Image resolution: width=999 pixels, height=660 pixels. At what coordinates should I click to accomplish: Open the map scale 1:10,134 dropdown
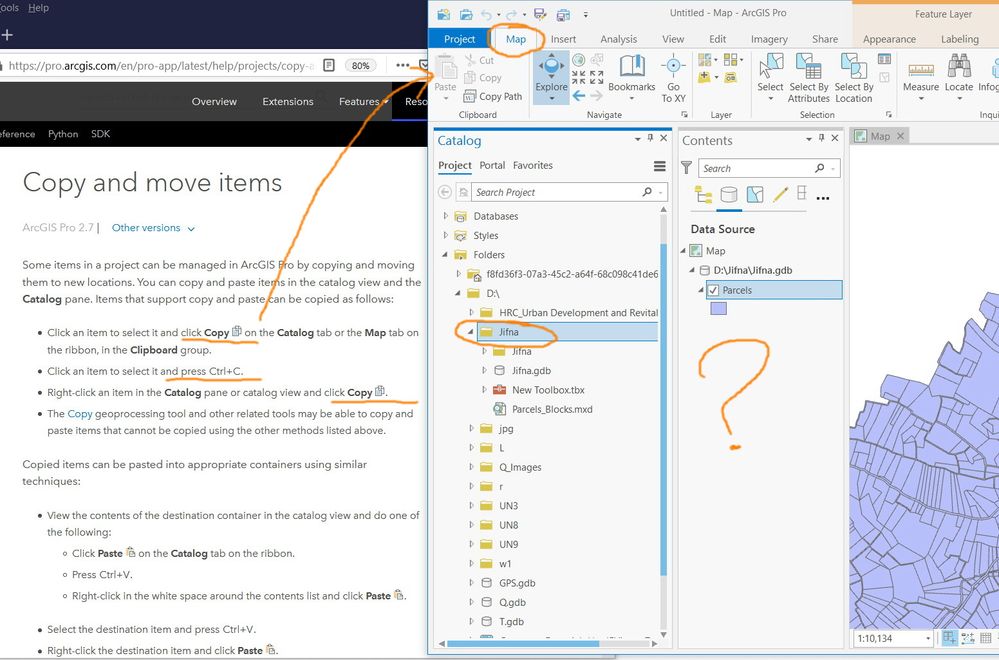coord(928,638)
